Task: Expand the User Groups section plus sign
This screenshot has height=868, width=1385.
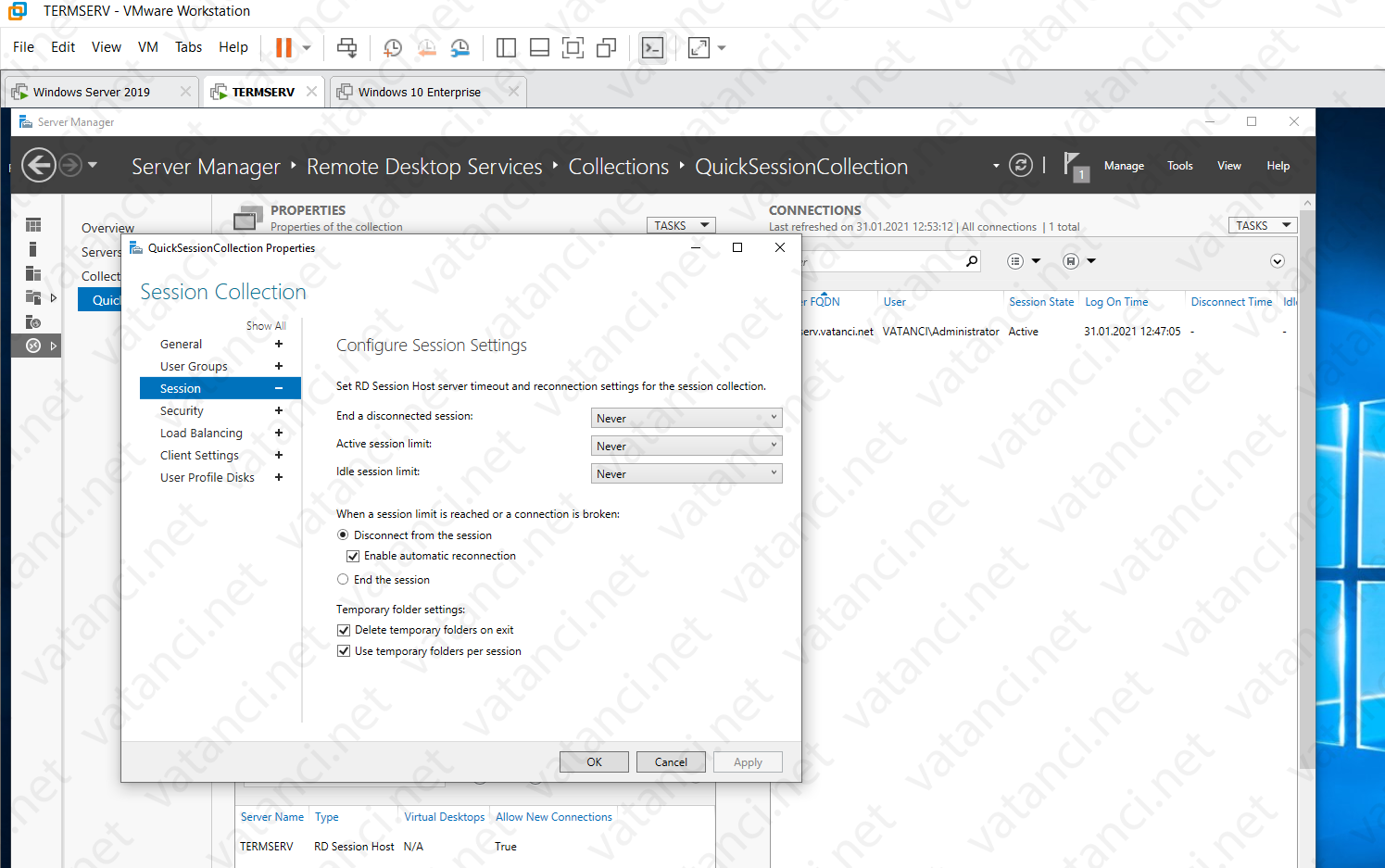Action: 278,366
